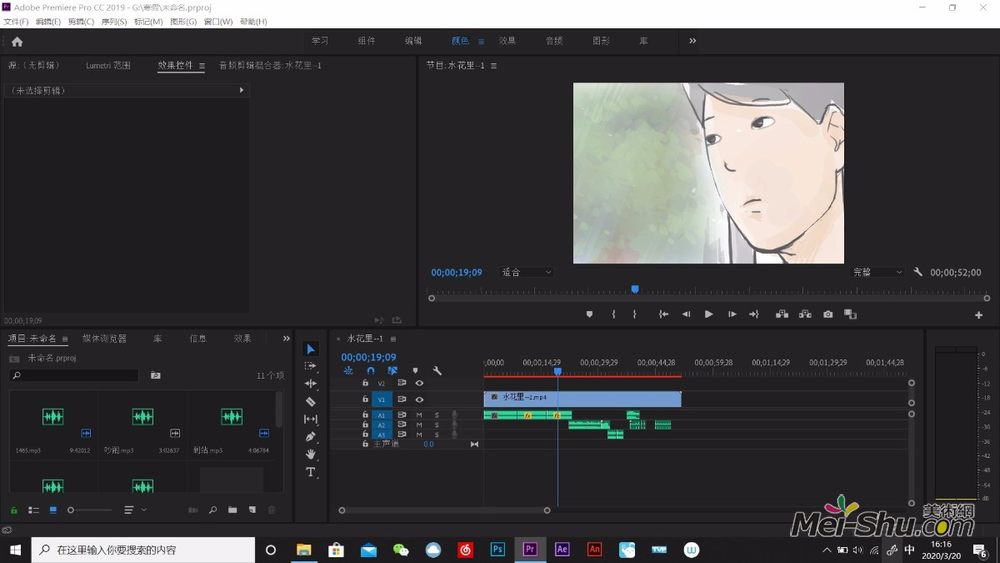Open Button Editor plus icon
The height and width of the screenshot is (563, 1000).
pyautogui.click(x=978, y=315)
